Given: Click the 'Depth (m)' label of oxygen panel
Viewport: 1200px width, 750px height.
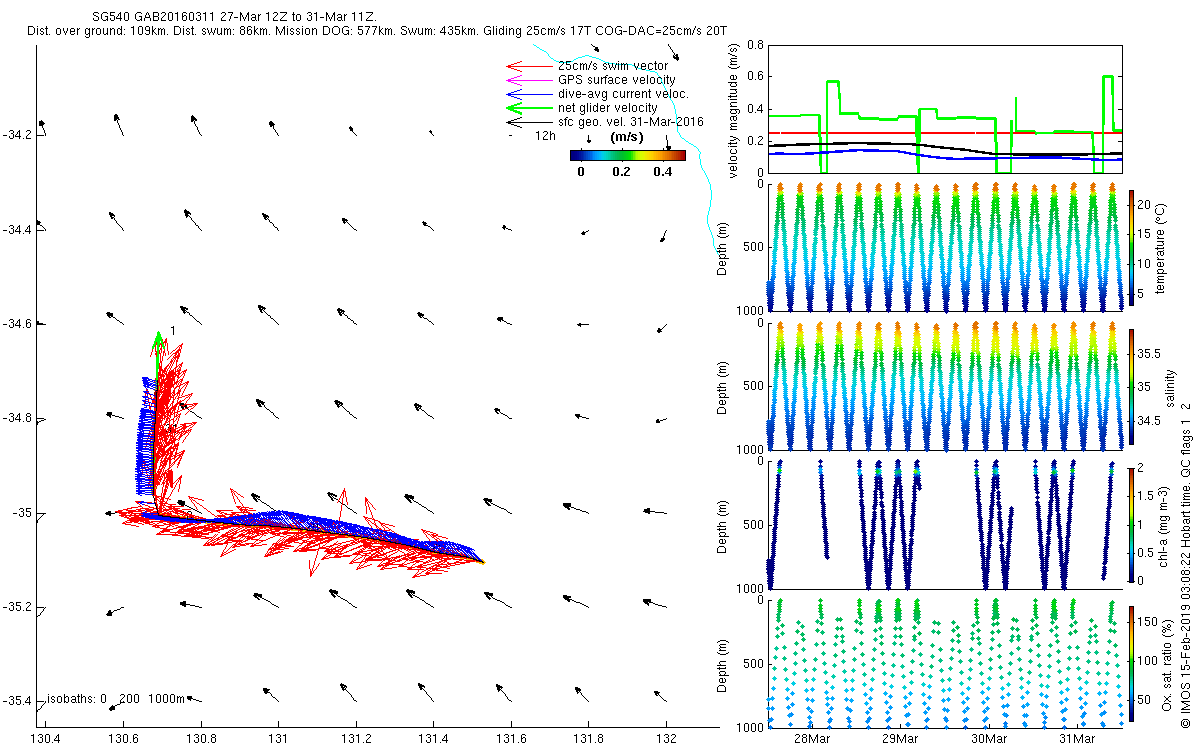Looking at the screenshot, I should pos(722,664).
